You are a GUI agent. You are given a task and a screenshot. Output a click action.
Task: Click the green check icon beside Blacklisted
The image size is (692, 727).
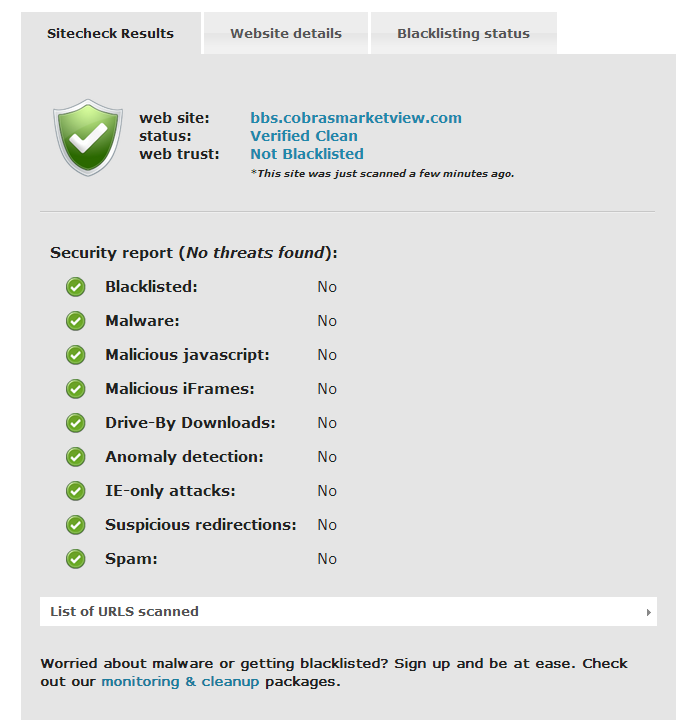tap(76, 287)
